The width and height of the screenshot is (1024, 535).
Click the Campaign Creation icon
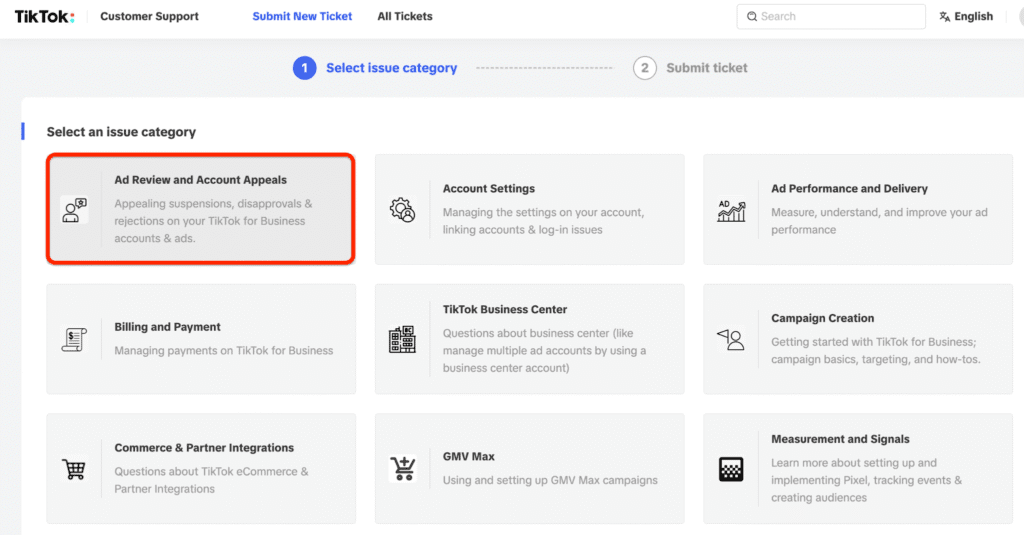pyautogui.click(x=731, y=339)
